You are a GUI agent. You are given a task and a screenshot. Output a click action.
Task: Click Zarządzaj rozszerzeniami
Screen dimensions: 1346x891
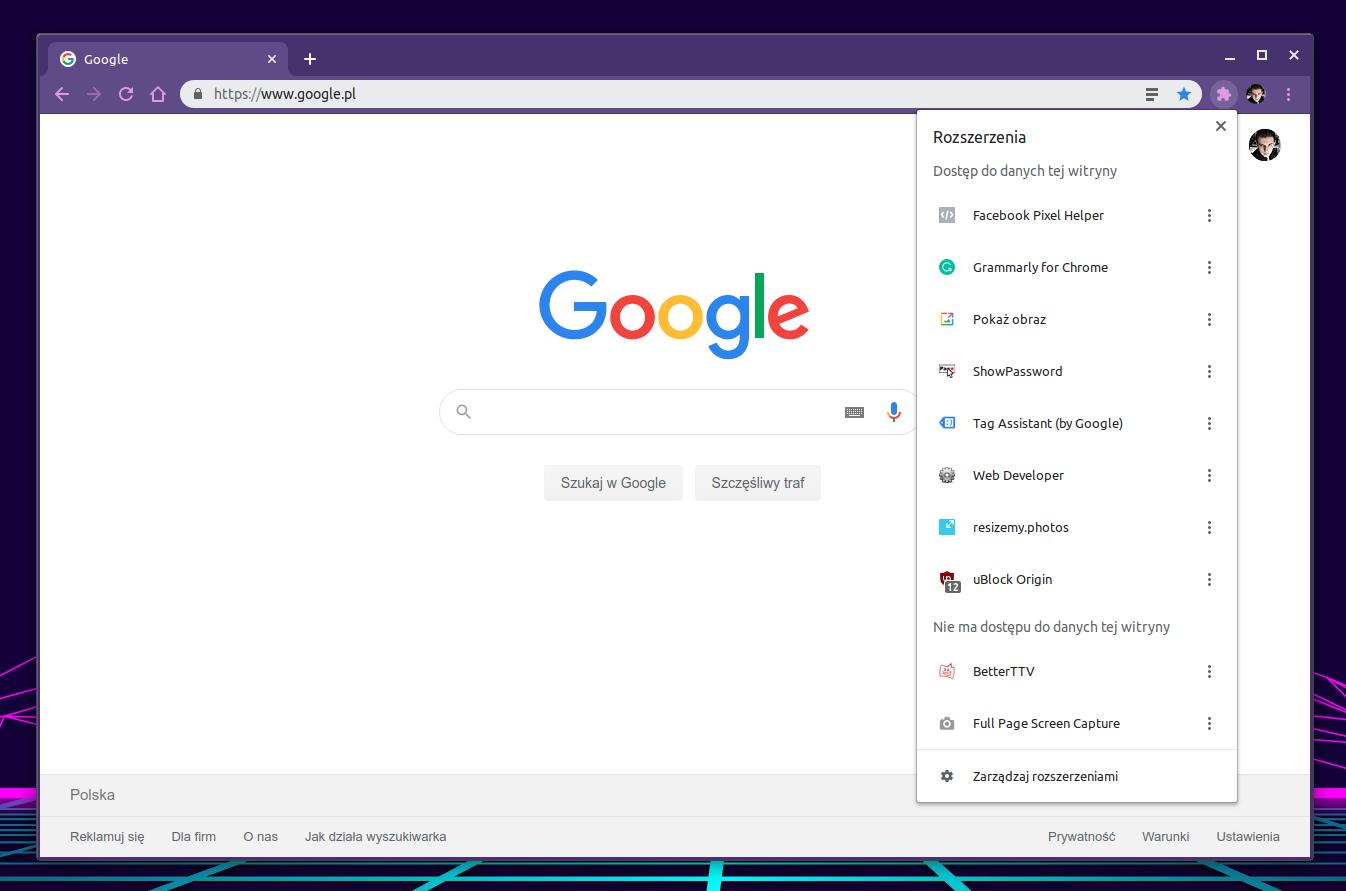point(1077,776)
